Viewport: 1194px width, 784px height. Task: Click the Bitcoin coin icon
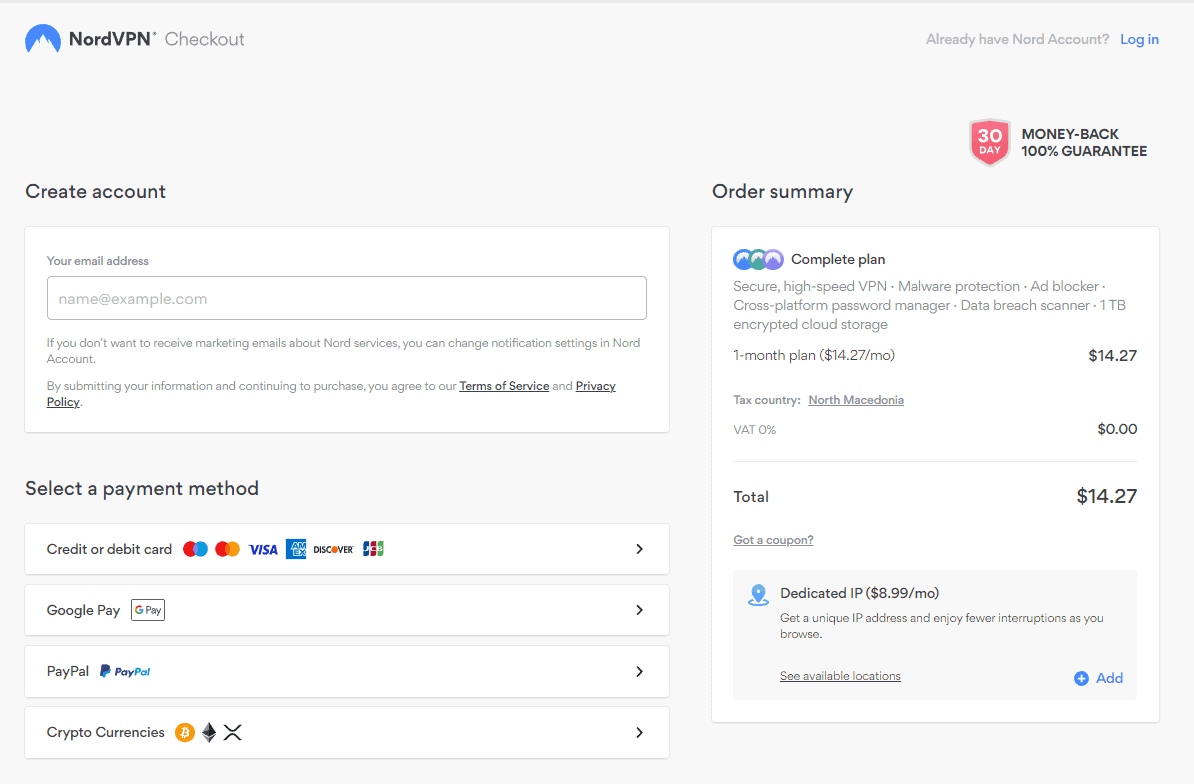point(185,732)
